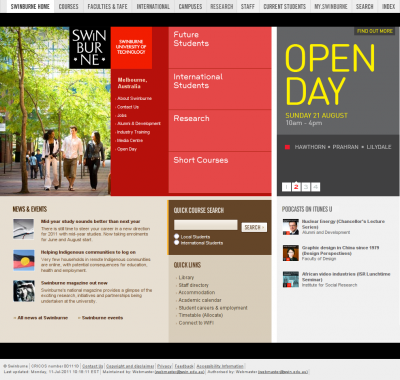Click Find Out More on banner
Screen dimensions: 400x380
point(375,31)
